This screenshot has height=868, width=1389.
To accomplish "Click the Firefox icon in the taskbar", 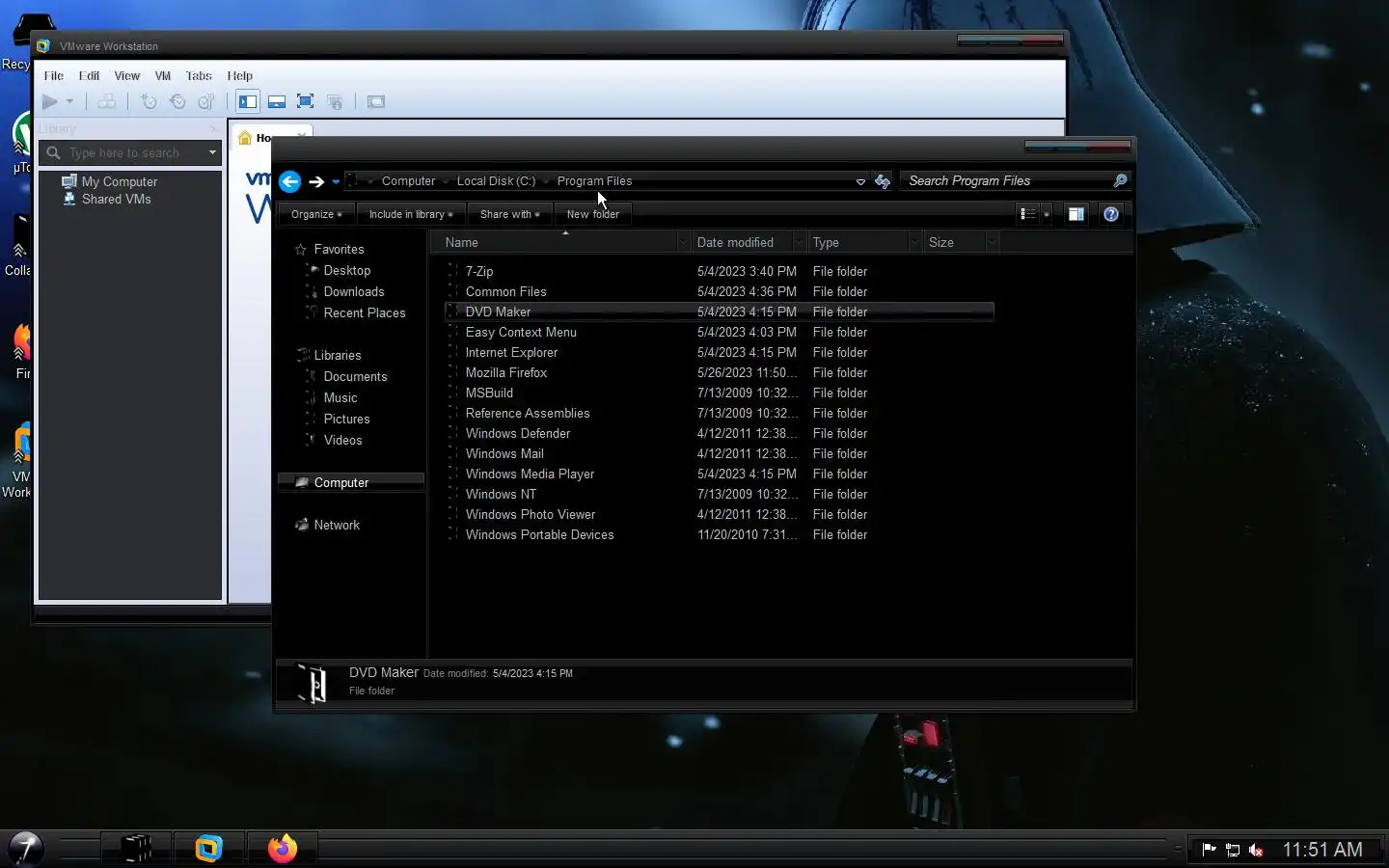I will click(x=283, y=849).
